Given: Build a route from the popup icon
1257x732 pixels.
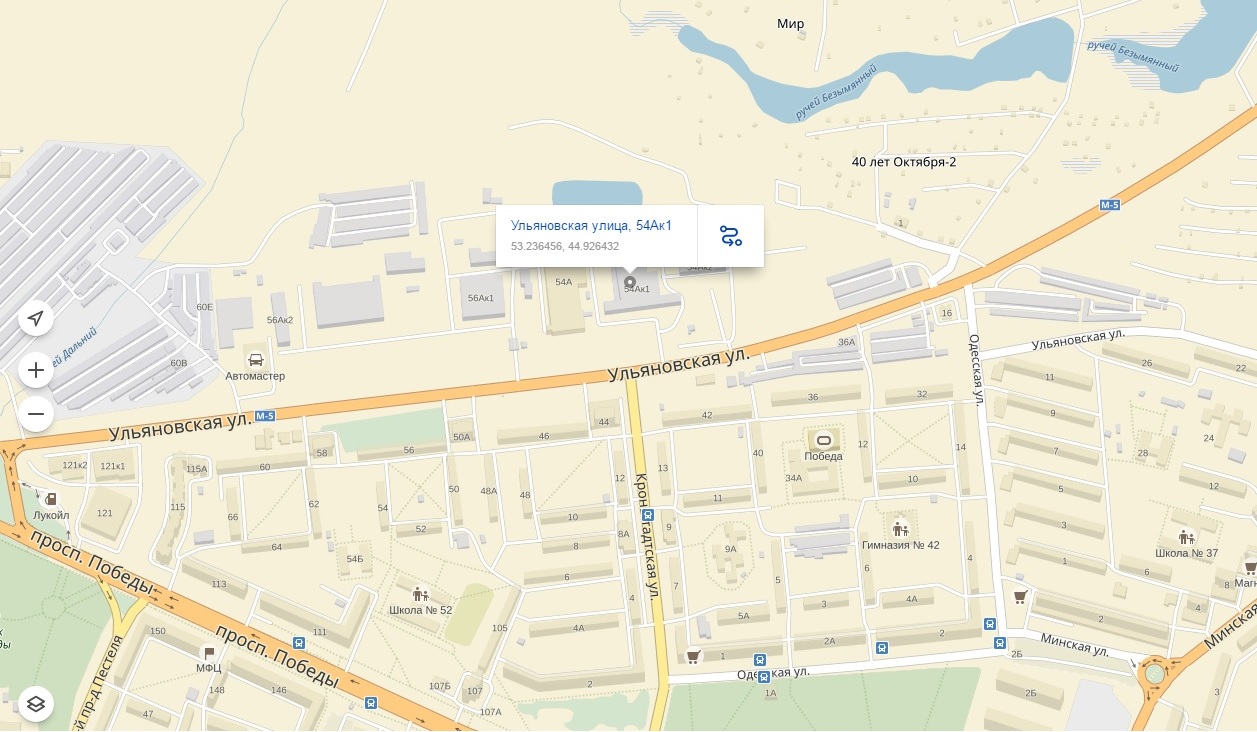Looking at the screenshot, I should pos(731,236).
